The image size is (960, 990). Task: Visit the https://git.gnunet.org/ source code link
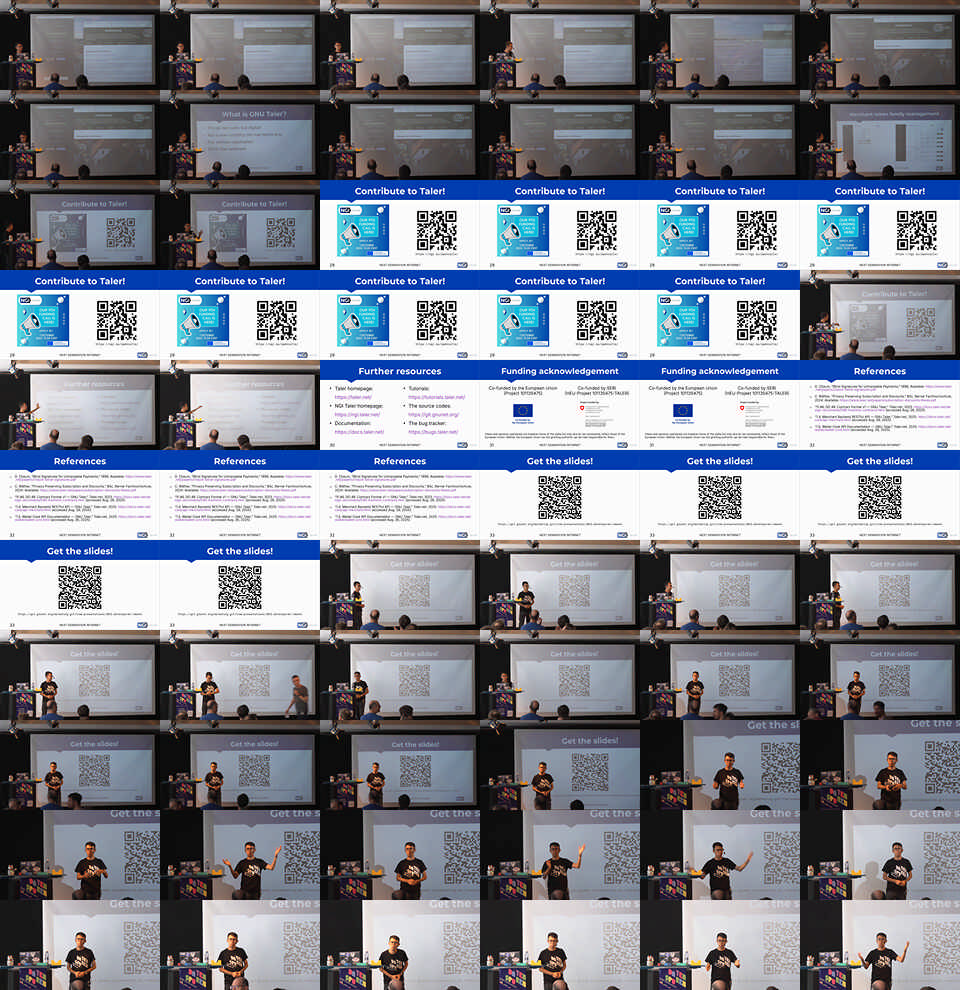[432, 414]
